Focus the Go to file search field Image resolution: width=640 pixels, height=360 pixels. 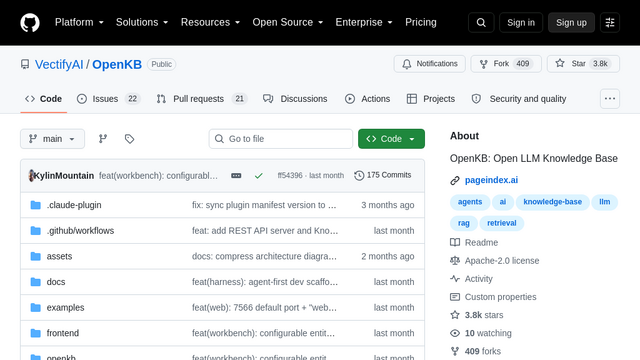click(x=281, y=139)
